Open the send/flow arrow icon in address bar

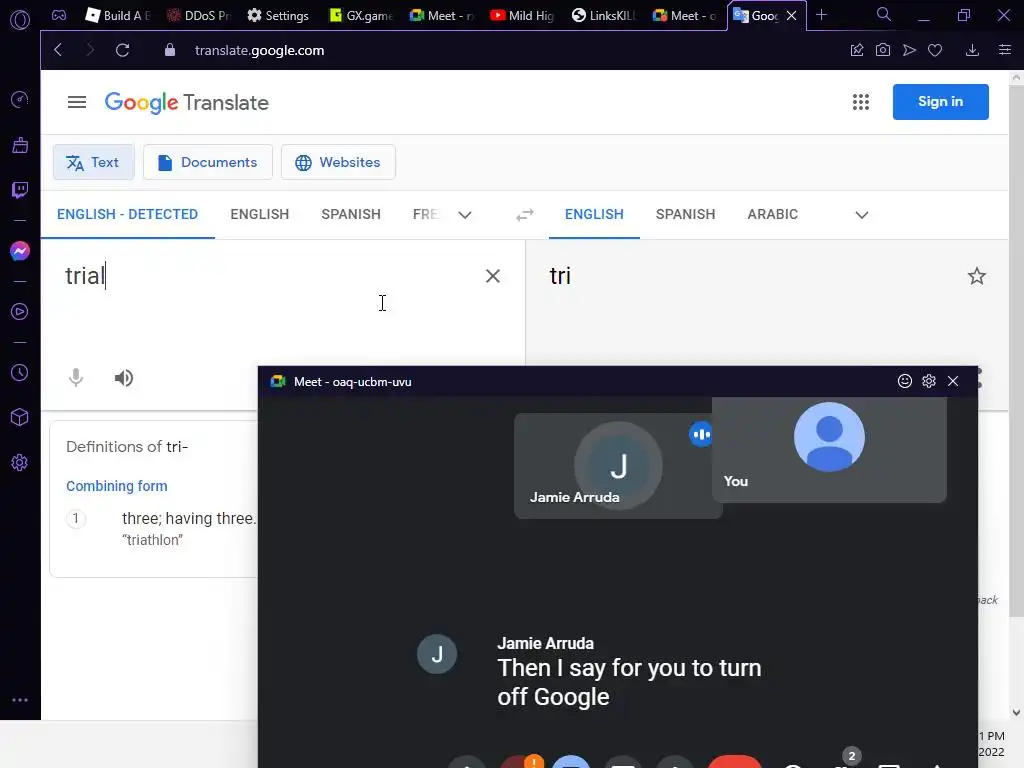pos(909,50)
